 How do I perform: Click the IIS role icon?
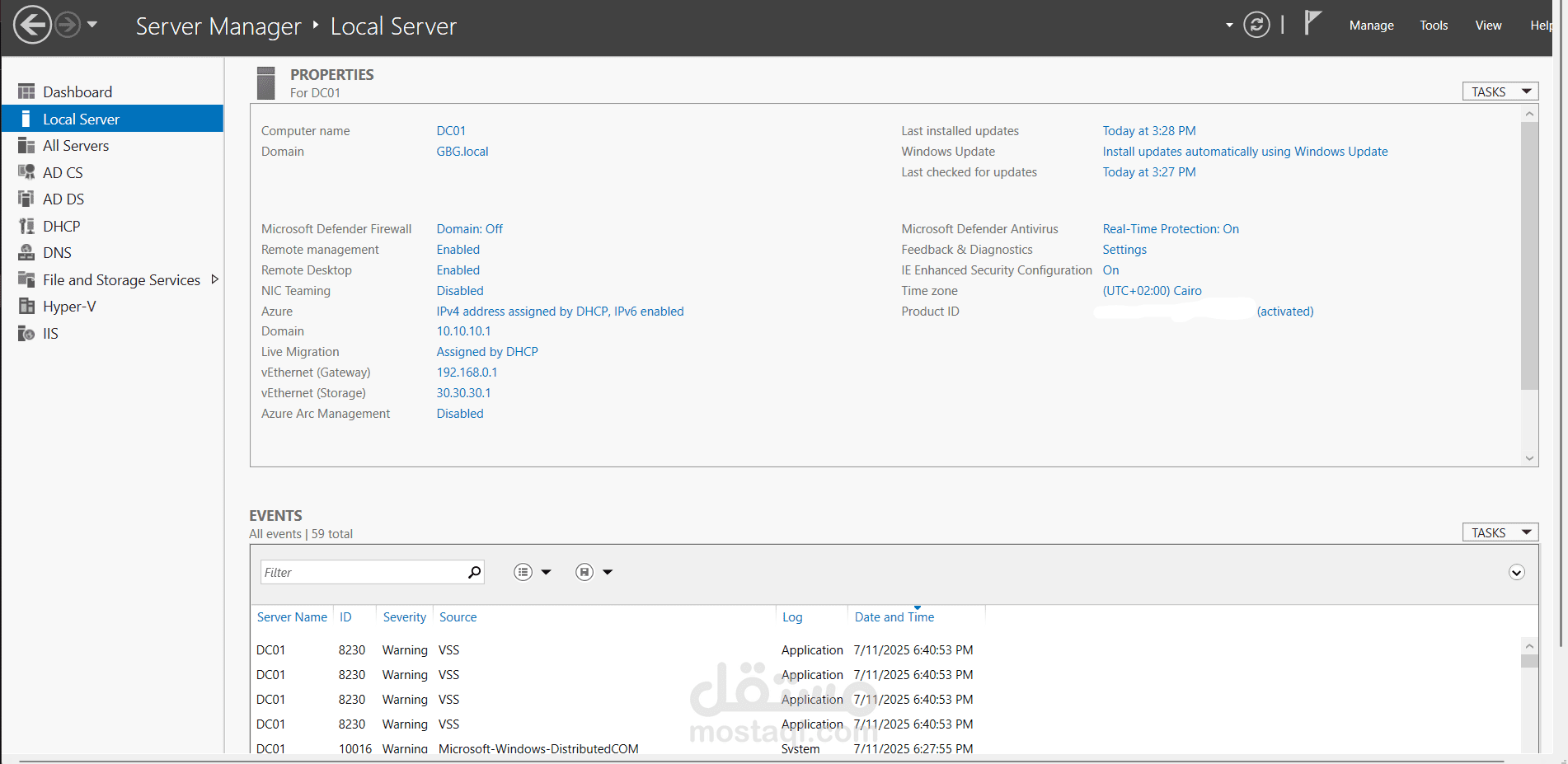click(26, 333)
